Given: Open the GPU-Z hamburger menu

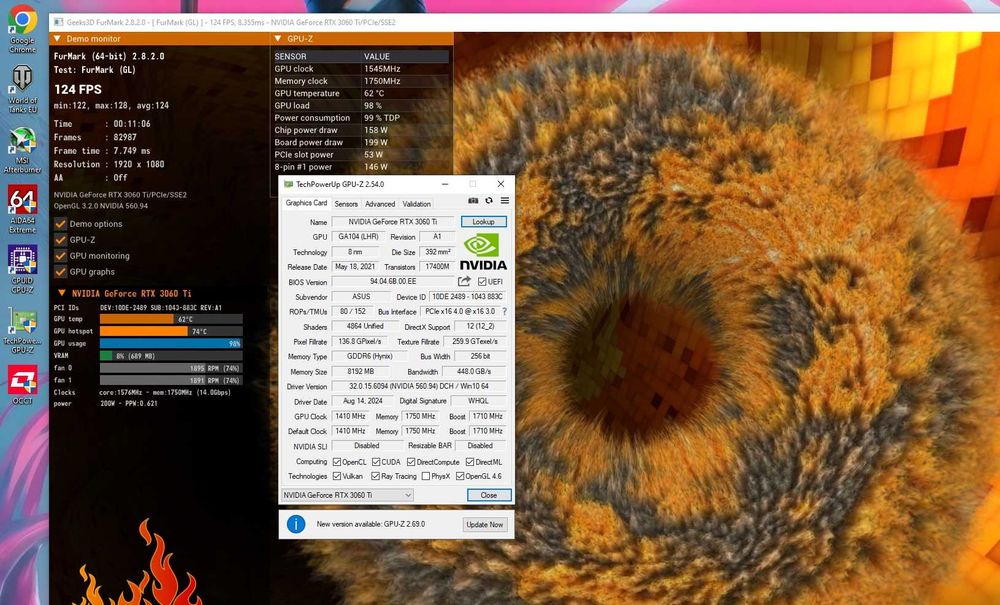Looking at the screenshot, I should coord(504,200).
